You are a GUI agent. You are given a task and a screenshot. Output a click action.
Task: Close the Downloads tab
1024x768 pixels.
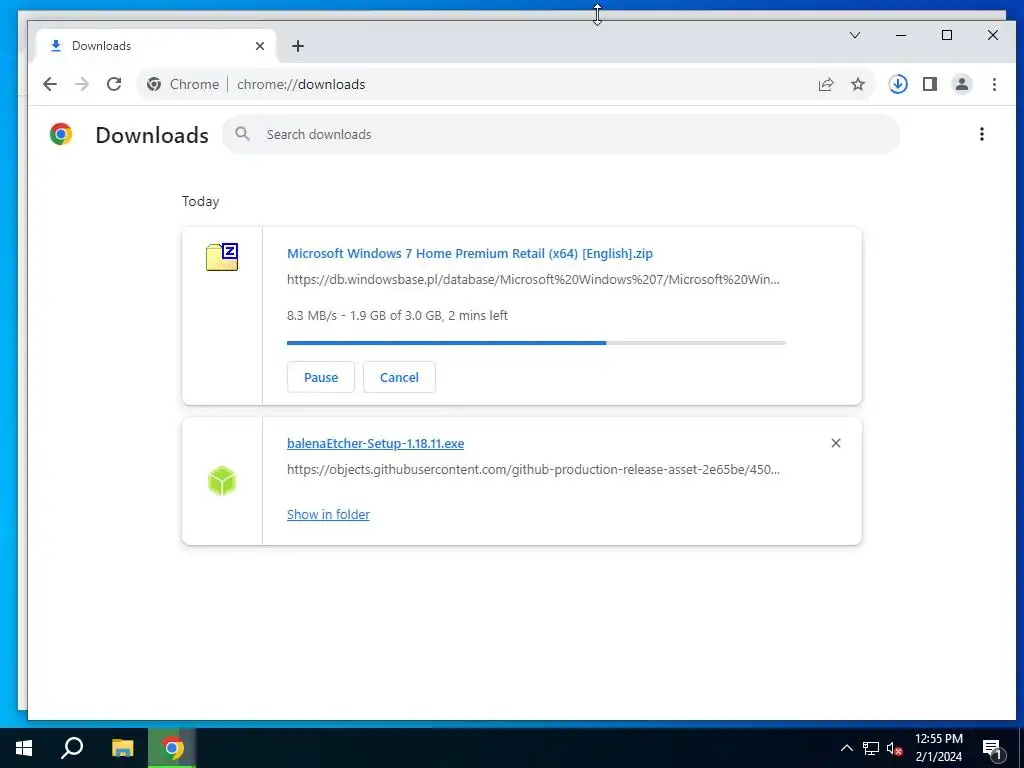coord(260,46)
